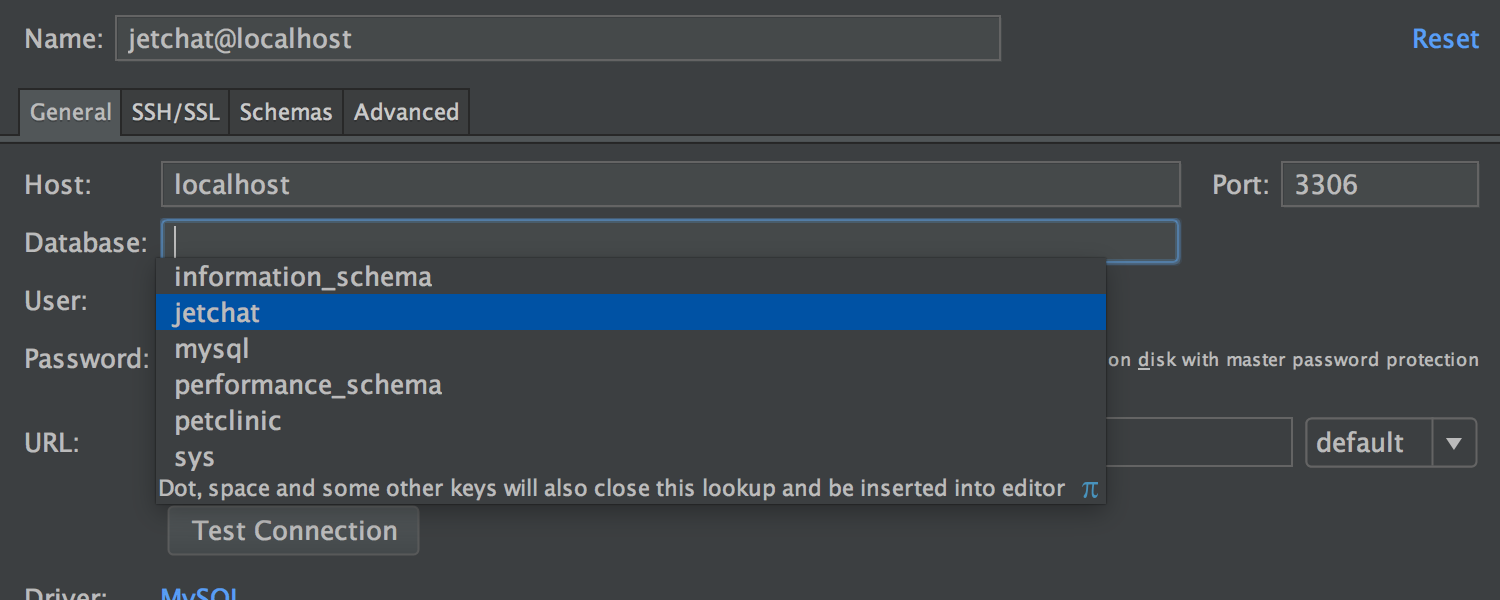1500x600 pixels.
Task: Click the Reset link
Action: click(x=1445, y=38)
